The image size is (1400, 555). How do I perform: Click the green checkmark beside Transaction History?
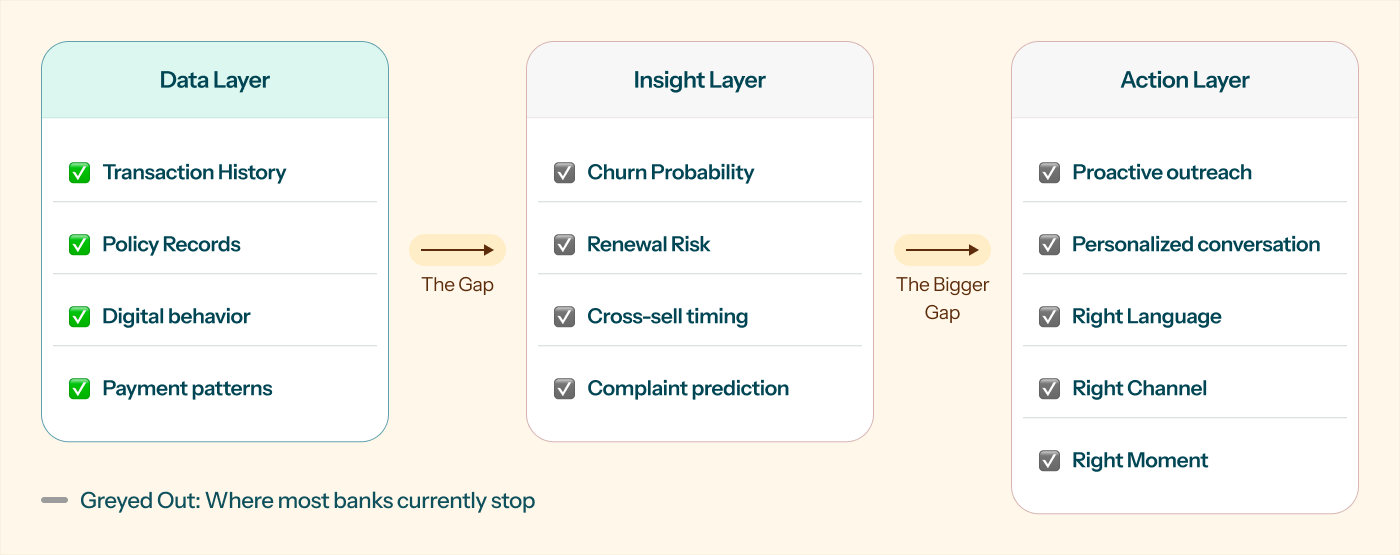79,173
